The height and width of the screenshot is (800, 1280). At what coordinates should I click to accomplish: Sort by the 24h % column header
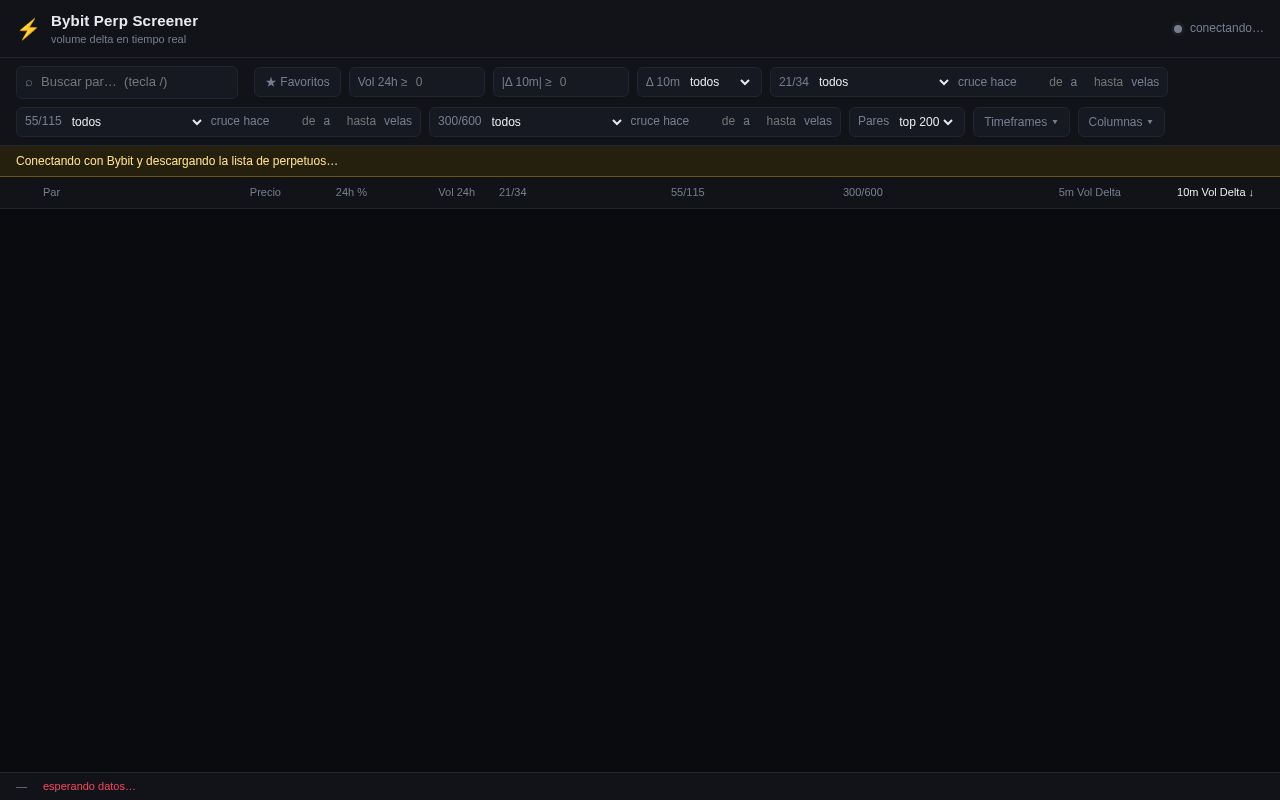coord(351,192)
